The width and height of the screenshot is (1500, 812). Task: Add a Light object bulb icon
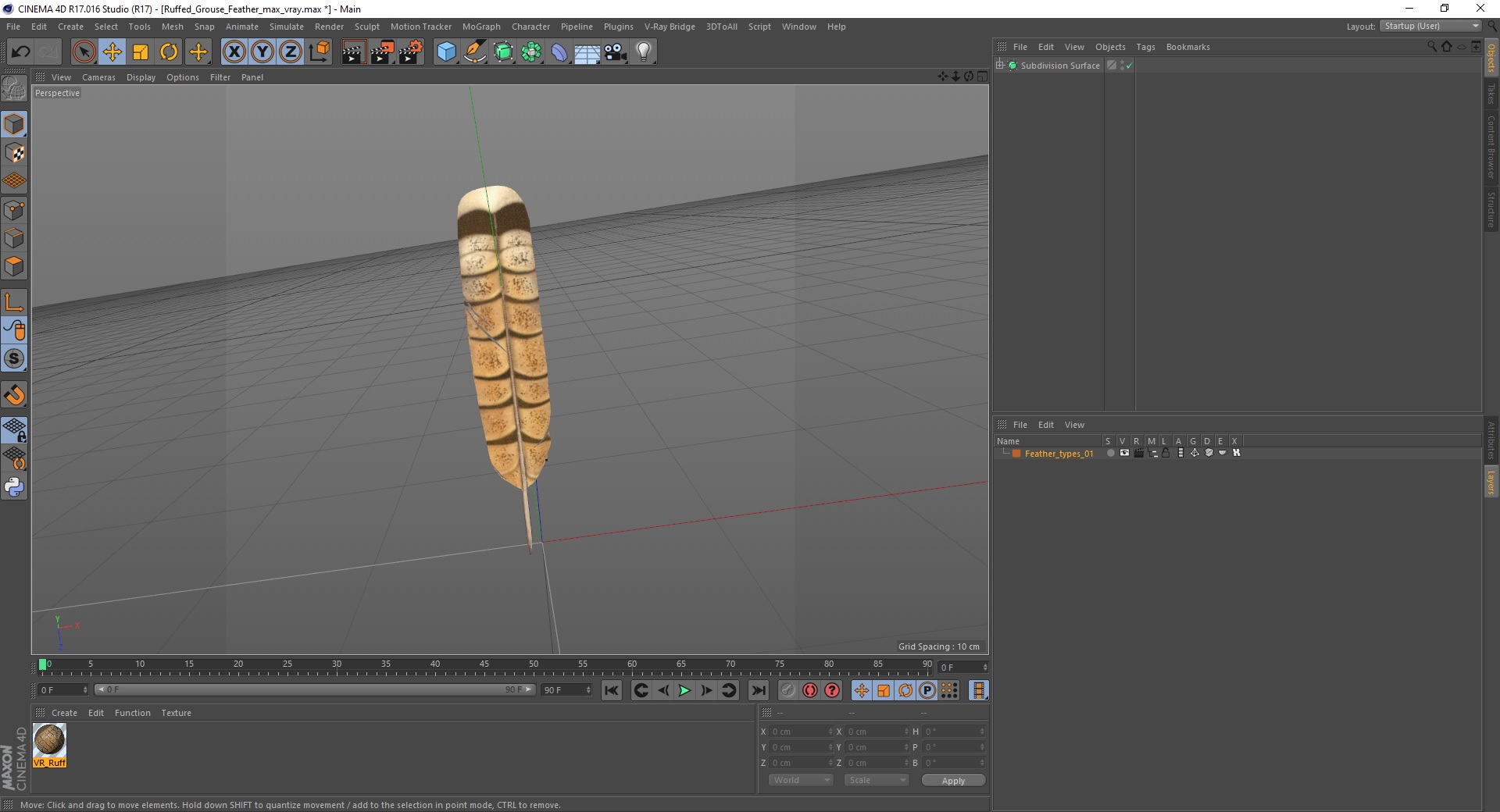click(x=644, y=52)
